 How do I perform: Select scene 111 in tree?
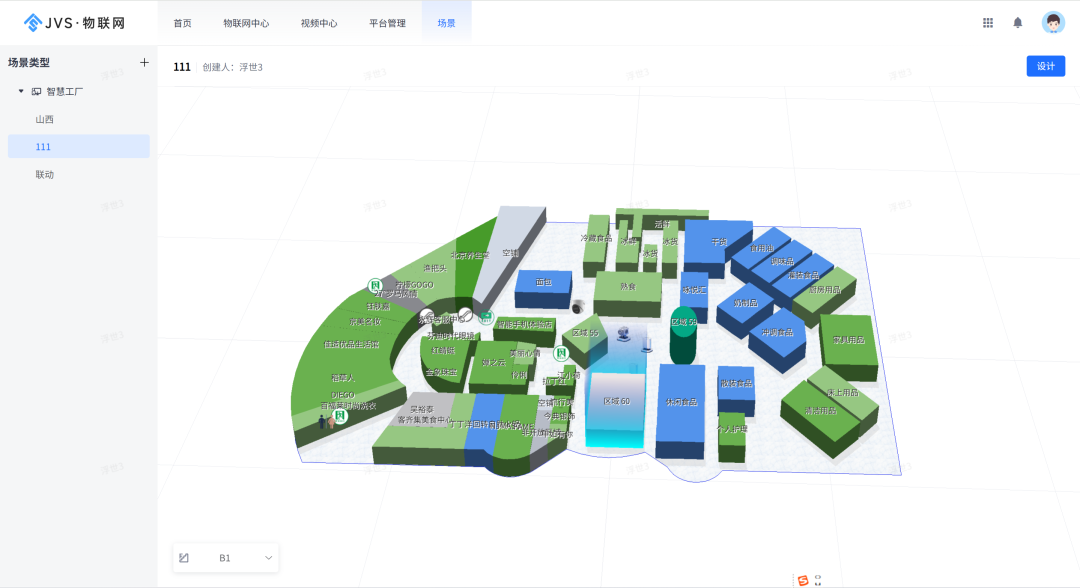point(79,147)
